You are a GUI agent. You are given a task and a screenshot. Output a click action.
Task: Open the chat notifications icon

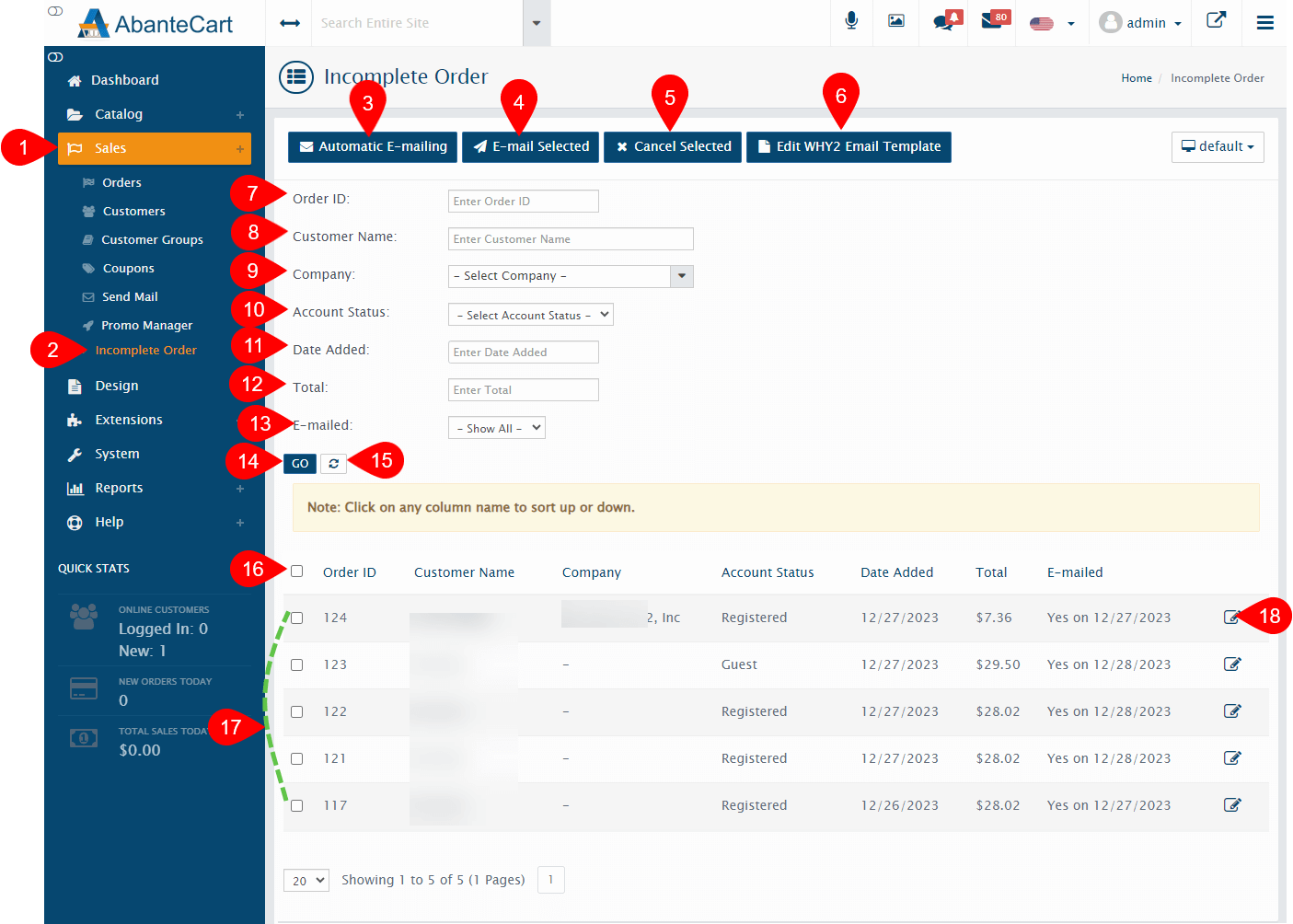click(x=944, y=22)
